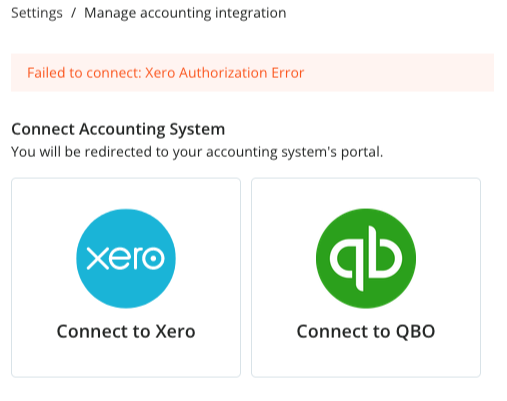This screenshot has width=507, height=401.
Task: Click "Xero Authorization Error" portion of the alert
Action: click(225, 73)
